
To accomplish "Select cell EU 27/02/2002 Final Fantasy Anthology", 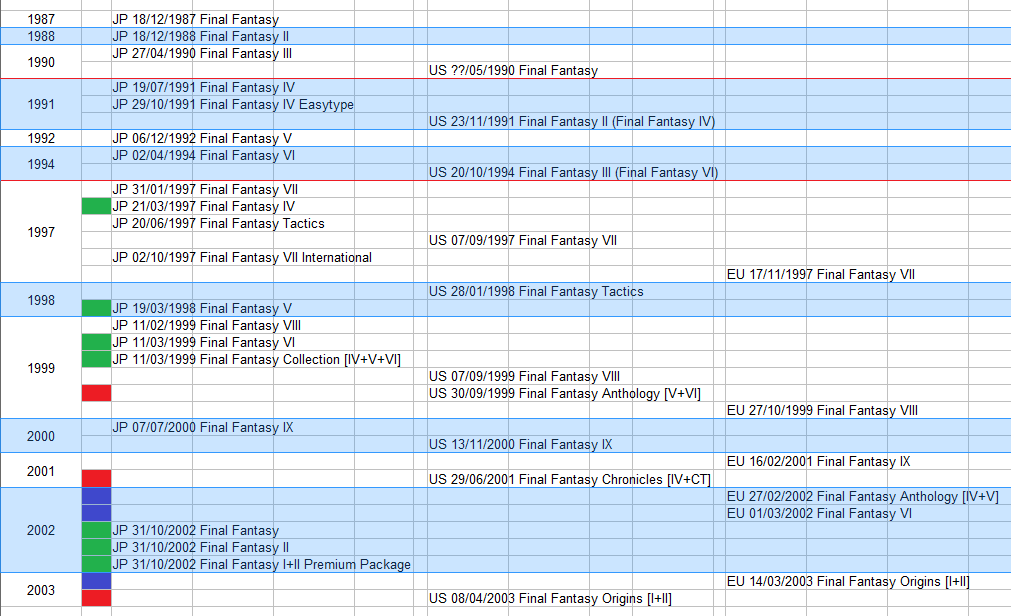I will tap(863, 496).
